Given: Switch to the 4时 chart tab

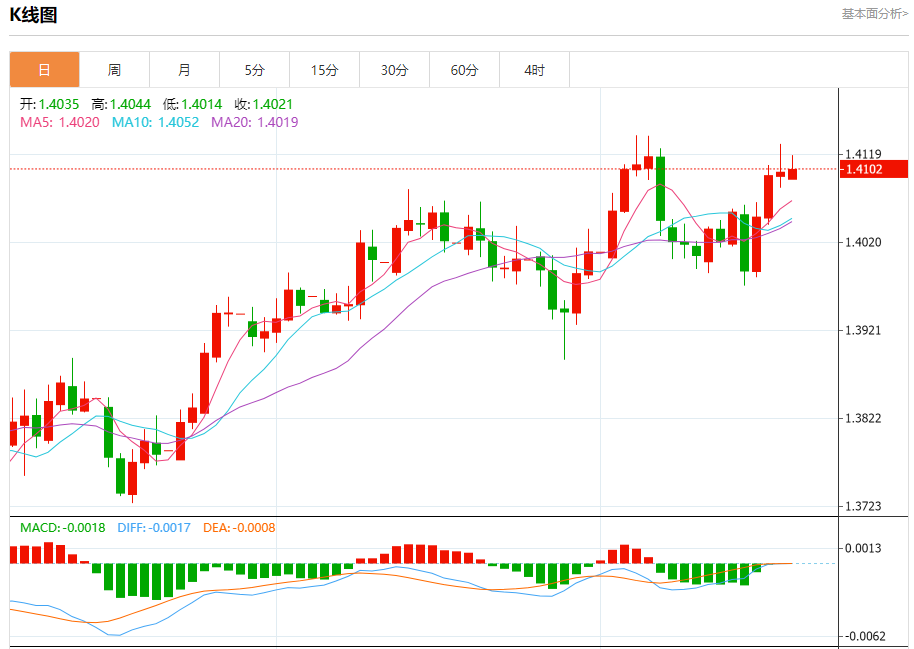Looking at the screenshot, I should 534,70.
